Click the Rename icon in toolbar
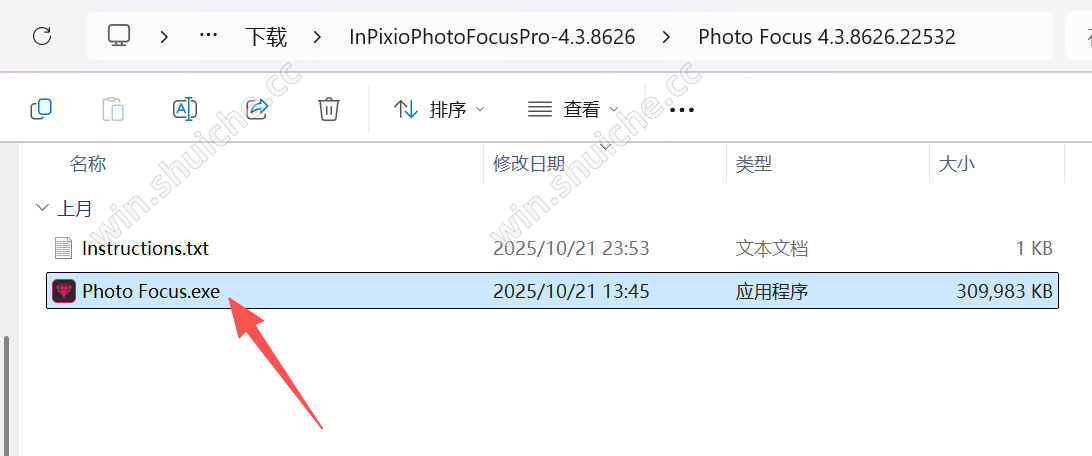Image resolution: width=1092 pixels, height=456 pixels. pyautogui.click(x=185, y=109)
